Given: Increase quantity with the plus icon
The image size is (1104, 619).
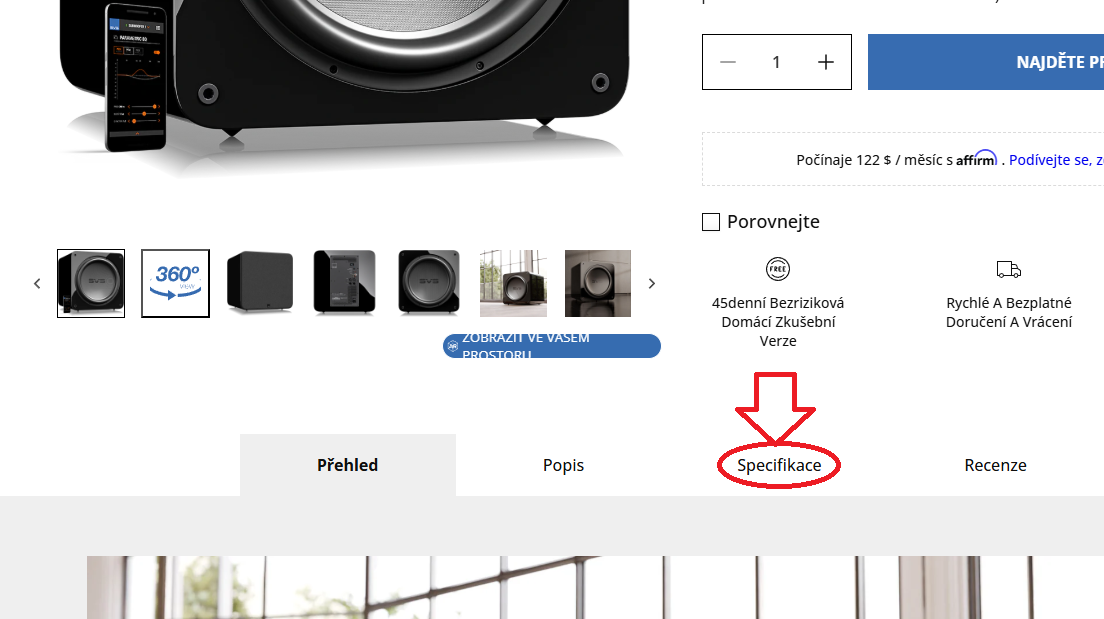Looking at the screenshot, I should (x=826, y=62).
